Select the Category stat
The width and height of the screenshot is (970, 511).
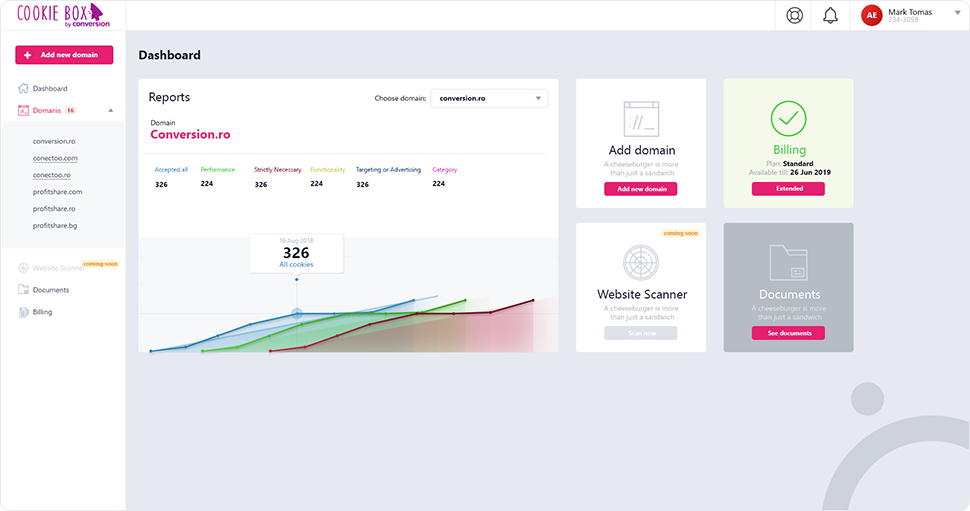point(444,176)
